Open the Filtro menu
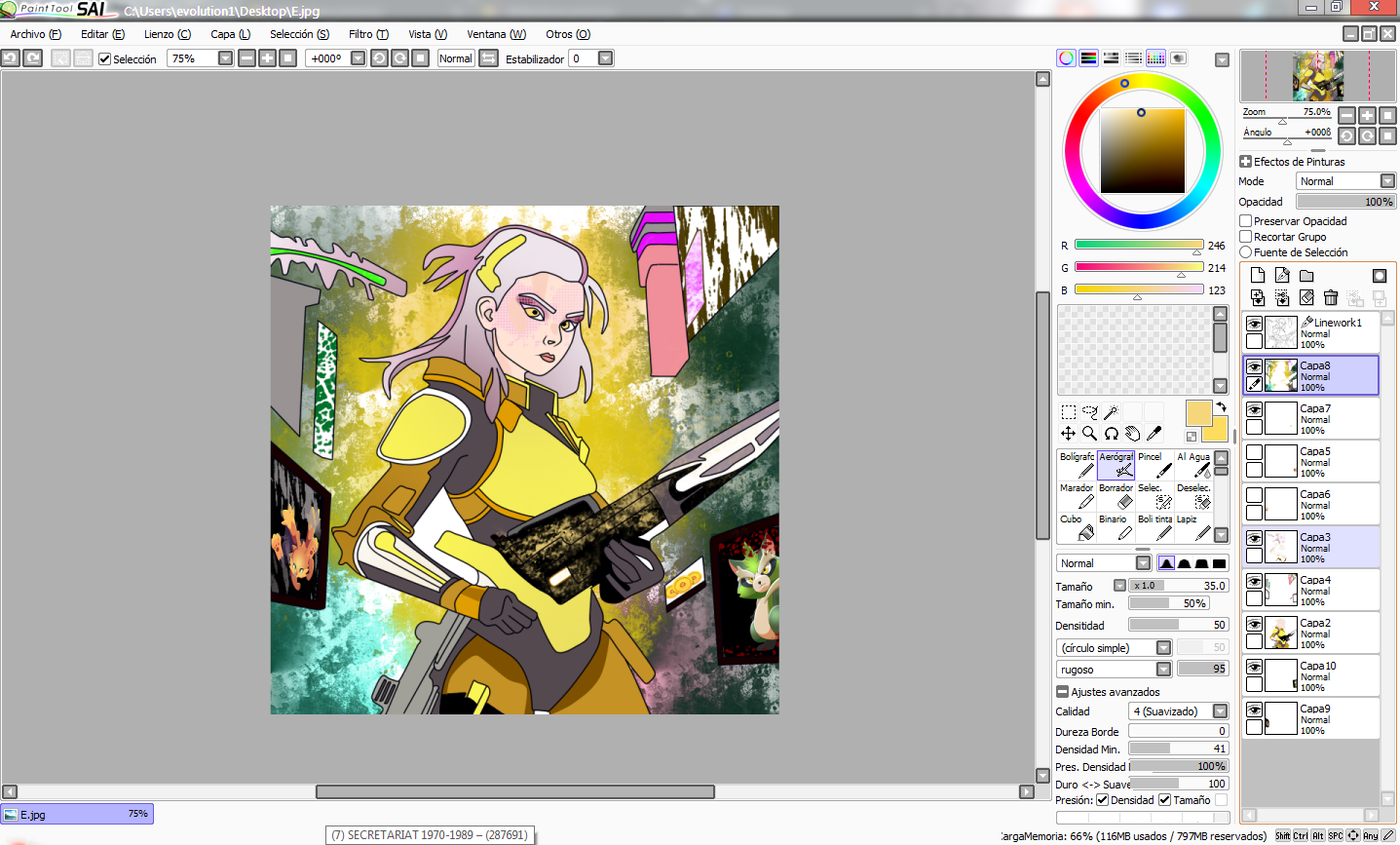This screenshot has width=1400, height=845. point(368,34)
